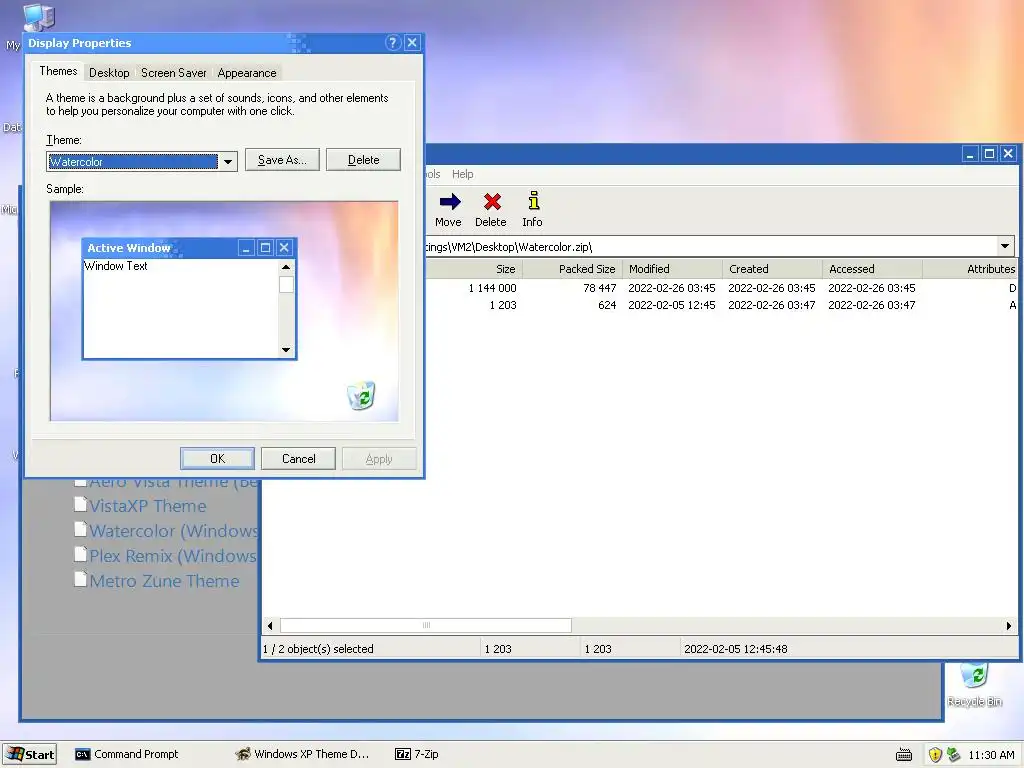
Task: Click the sample window scrollbar up arrow
Action: pos(285,266)
